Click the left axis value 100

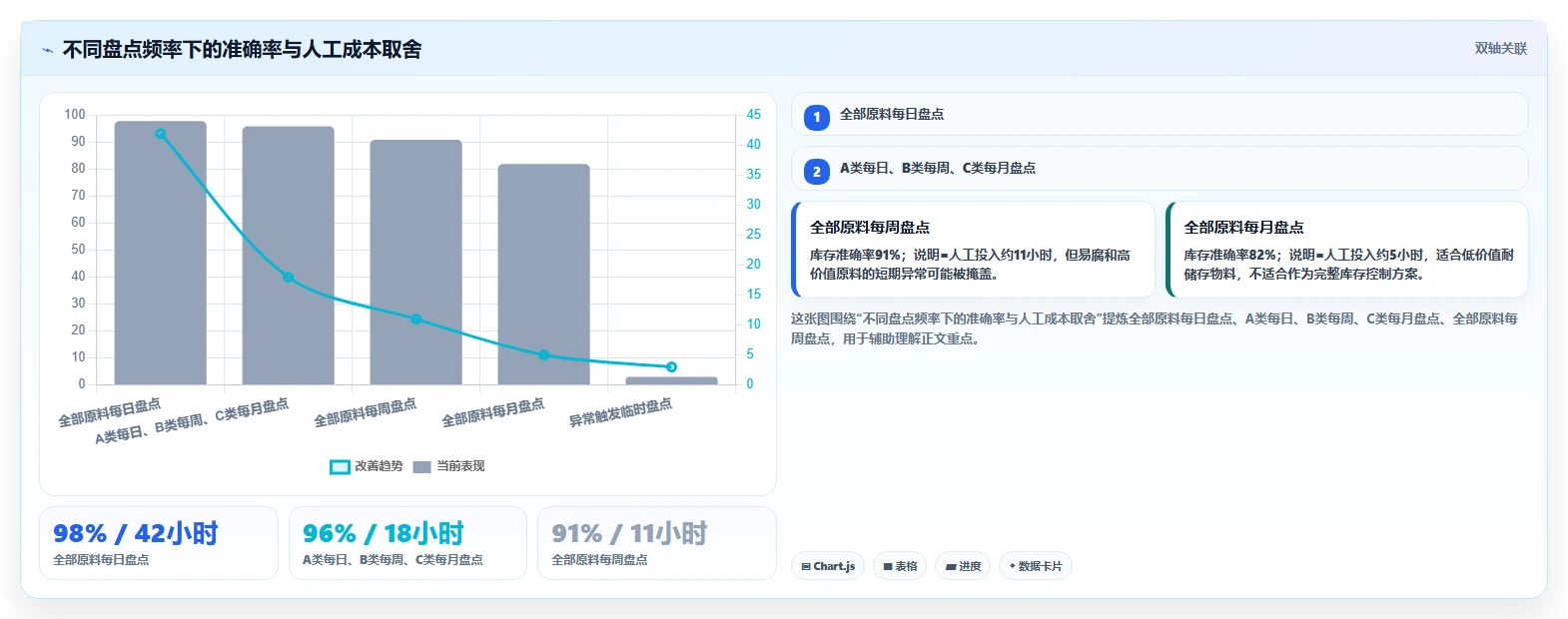point(75,115)
